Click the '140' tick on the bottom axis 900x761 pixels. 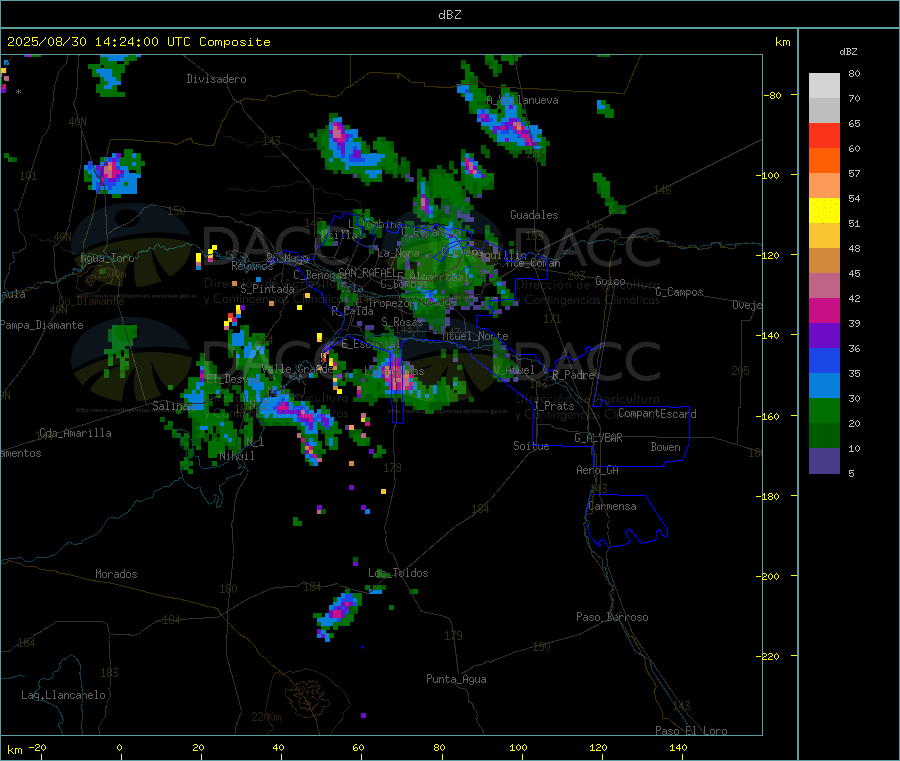678,747
